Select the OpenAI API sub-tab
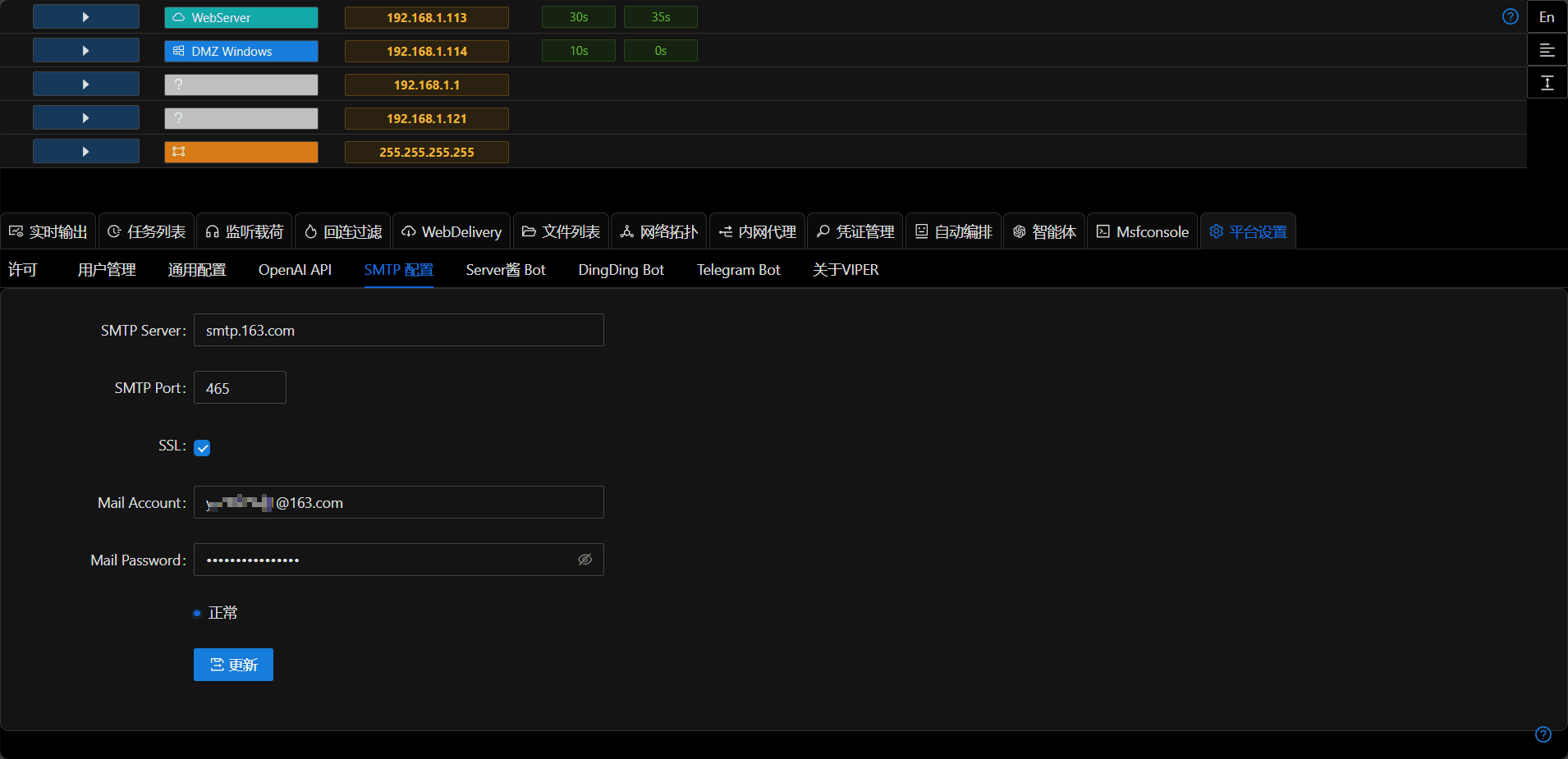 tap(295, 270)
